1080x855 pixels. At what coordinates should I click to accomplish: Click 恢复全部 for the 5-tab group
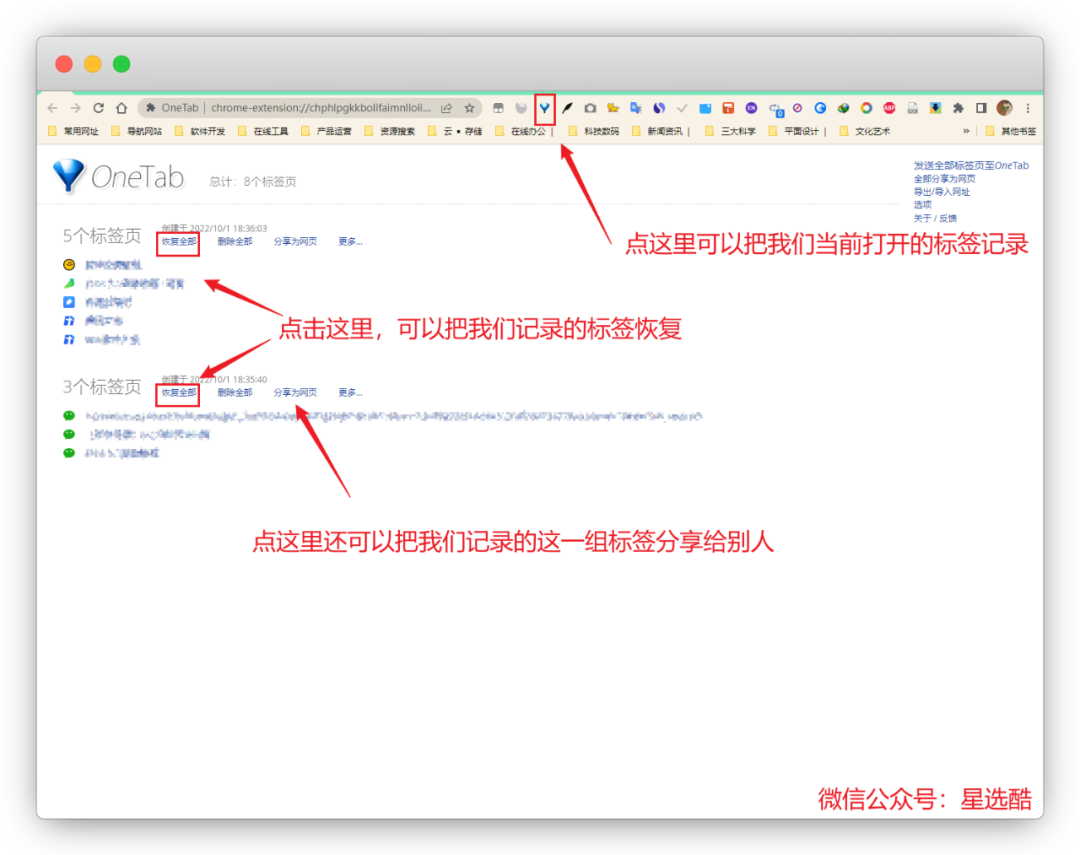[x=178, y=241]
